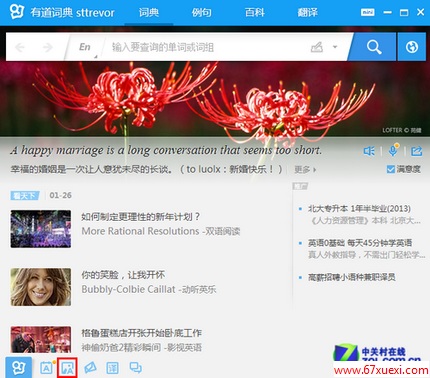The width and height of the screenshot is (430, 378).
Task: Share the daily sentence
Action: coord(417,151)
